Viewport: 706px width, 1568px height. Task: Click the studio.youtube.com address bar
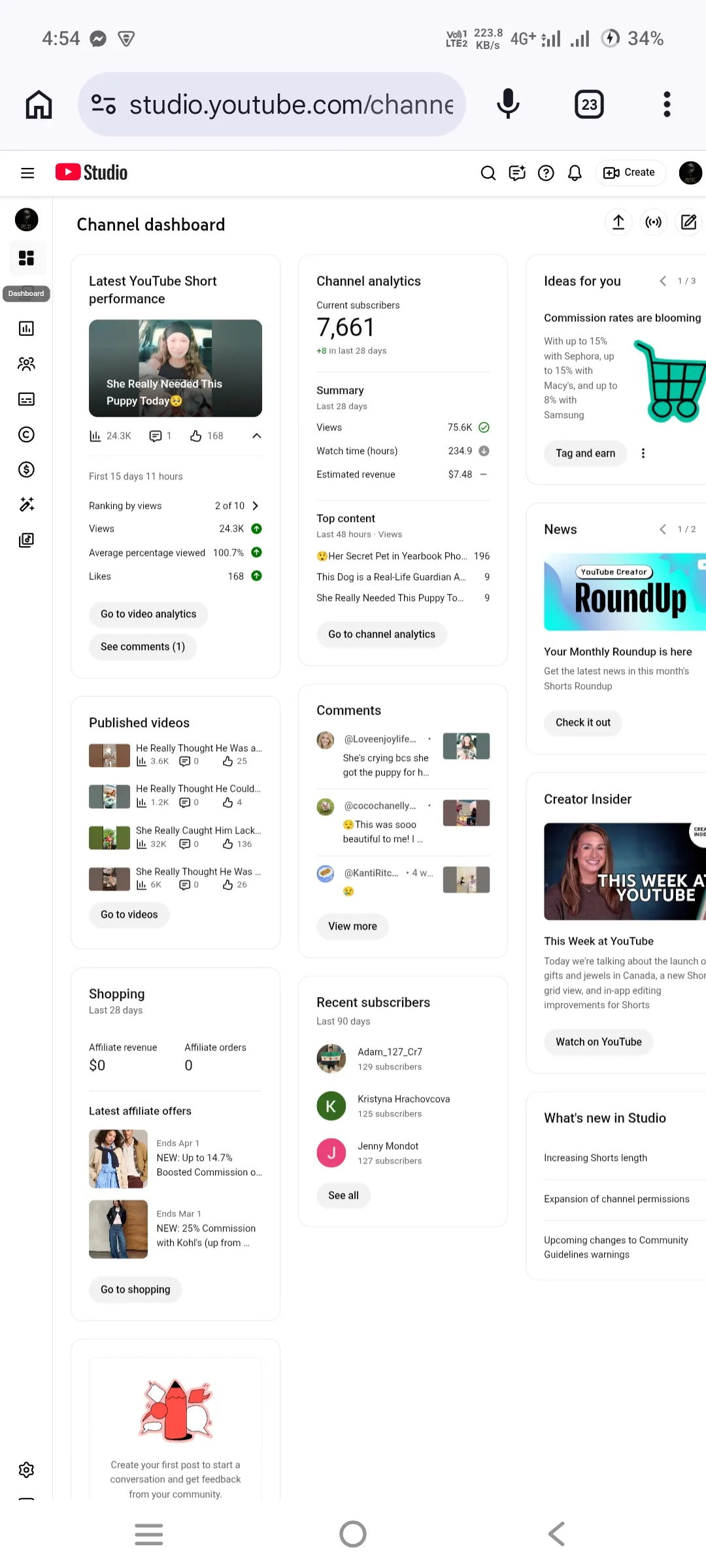(x=271, y=105)
